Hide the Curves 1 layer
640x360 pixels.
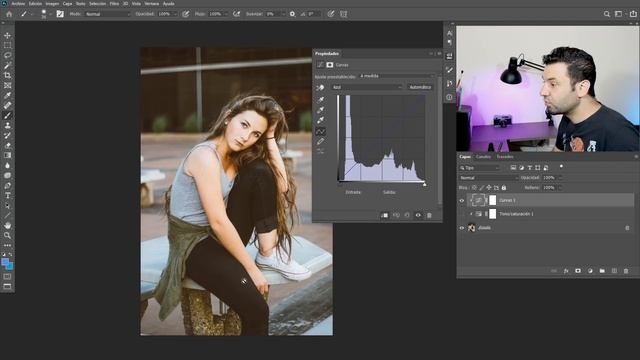click(462, 200)
